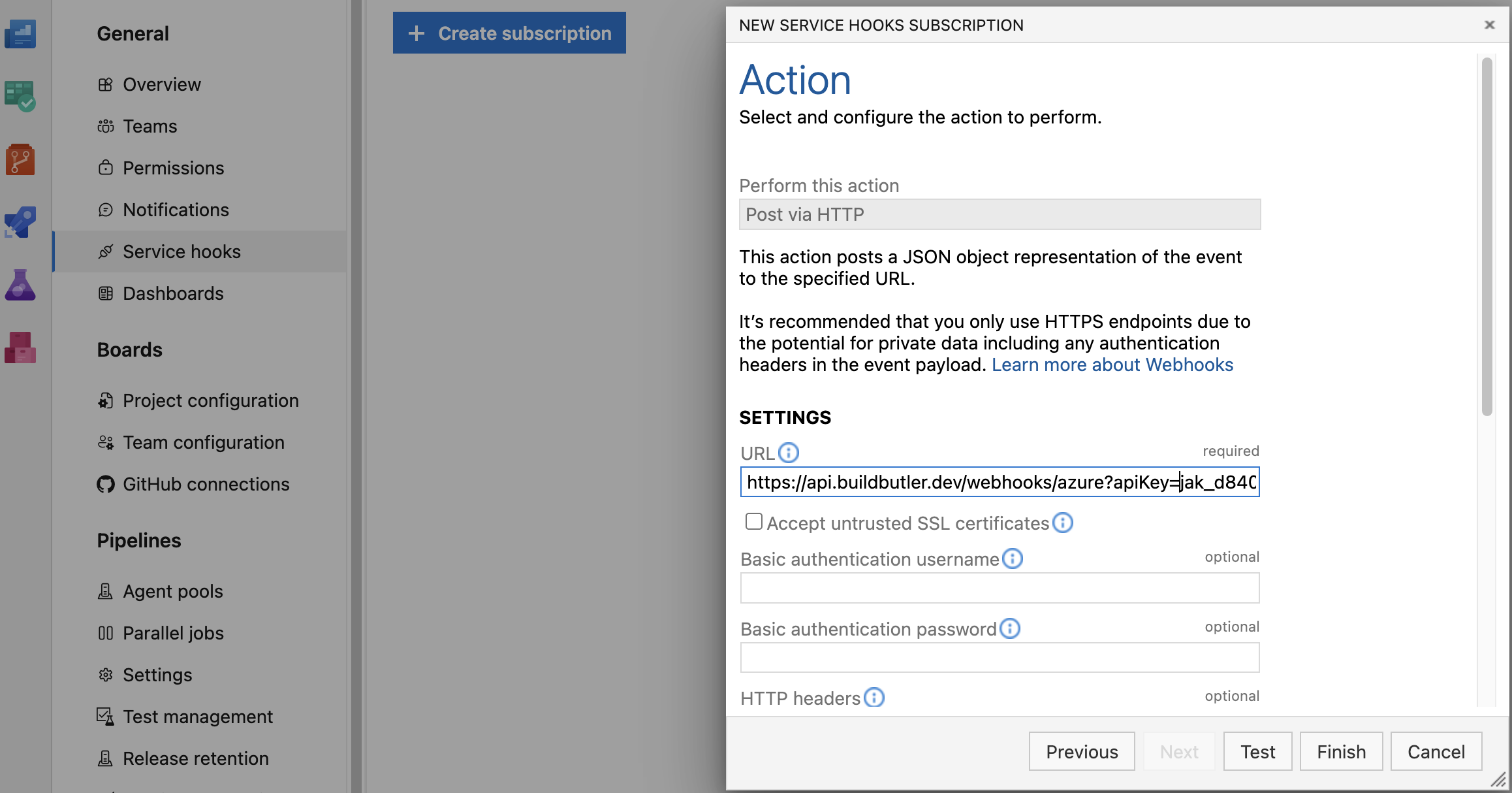The width and height of the screenshot is (1512, 793).
Task: Open Perform this action dropdown
Action: click(x=1000, y=214)
